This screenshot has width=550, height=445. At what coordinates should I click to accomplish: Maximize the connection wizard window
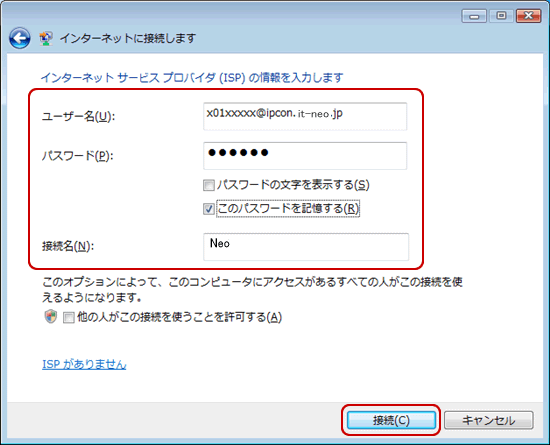tap(501, 16)
